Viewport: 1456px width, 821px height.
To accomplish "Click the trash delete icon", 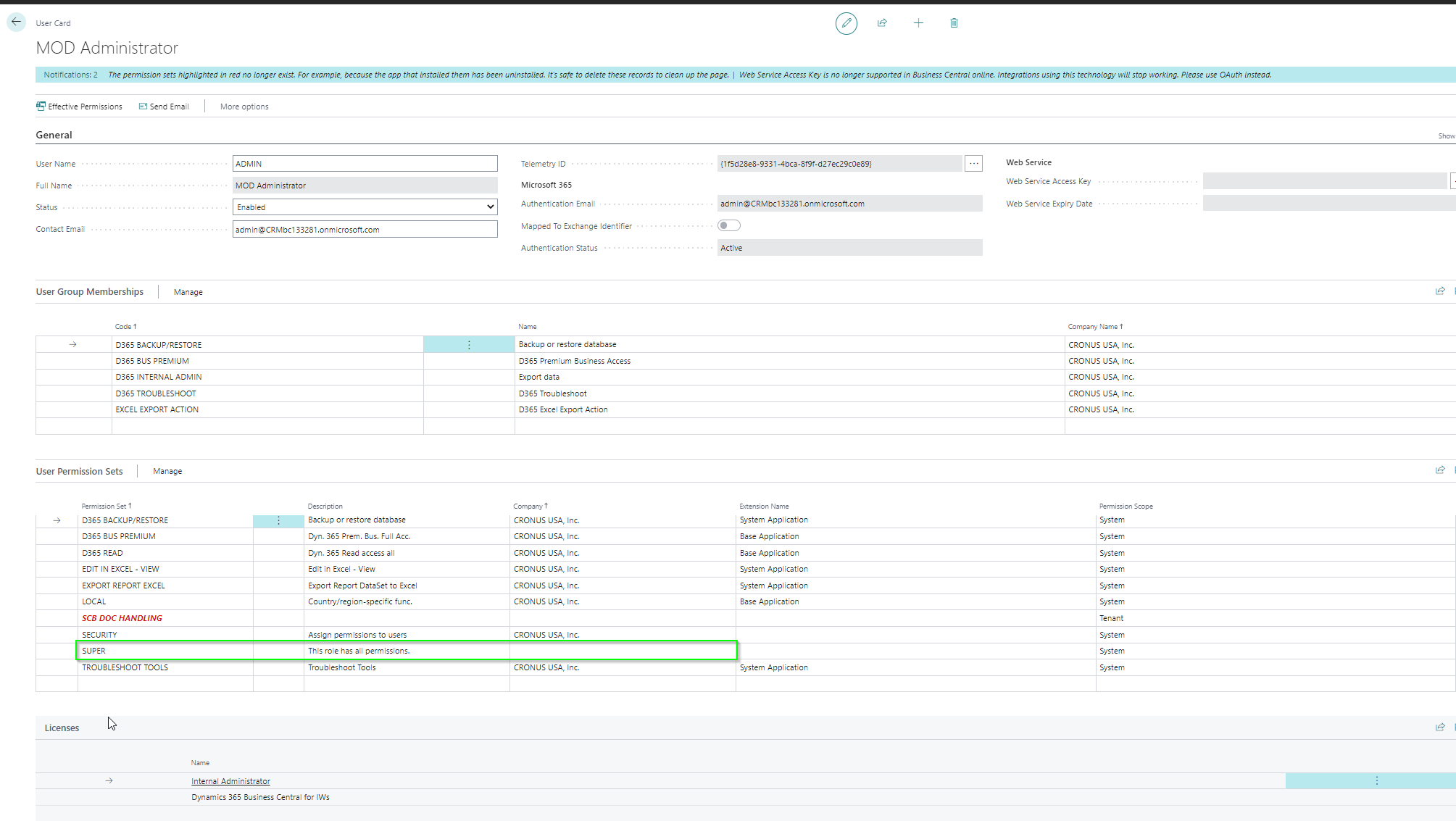I will 954,23.
